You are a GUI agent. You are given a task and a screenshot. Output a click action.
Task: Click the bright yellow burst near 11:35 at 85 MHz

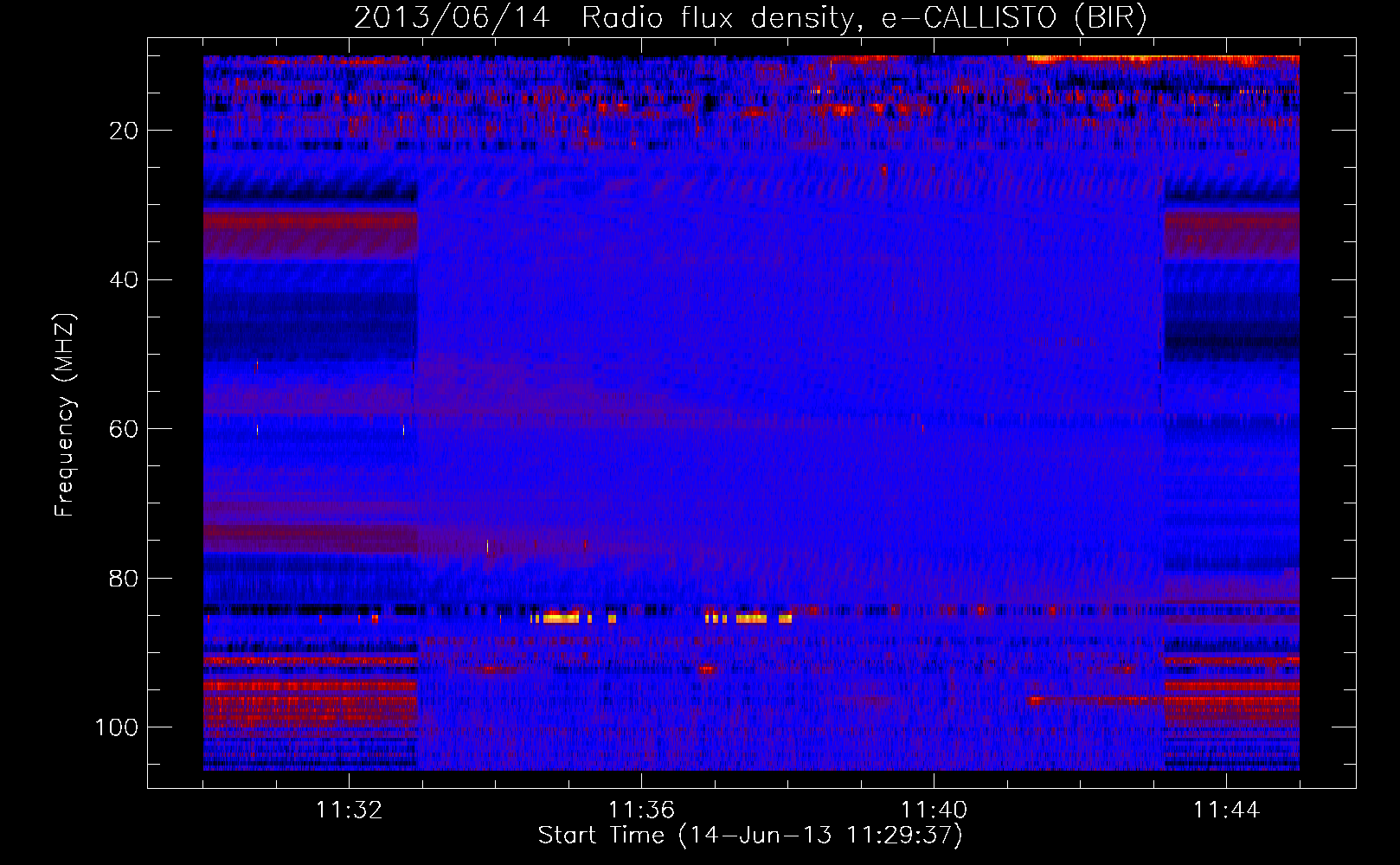pyautogui.click(x=561, y=618)
